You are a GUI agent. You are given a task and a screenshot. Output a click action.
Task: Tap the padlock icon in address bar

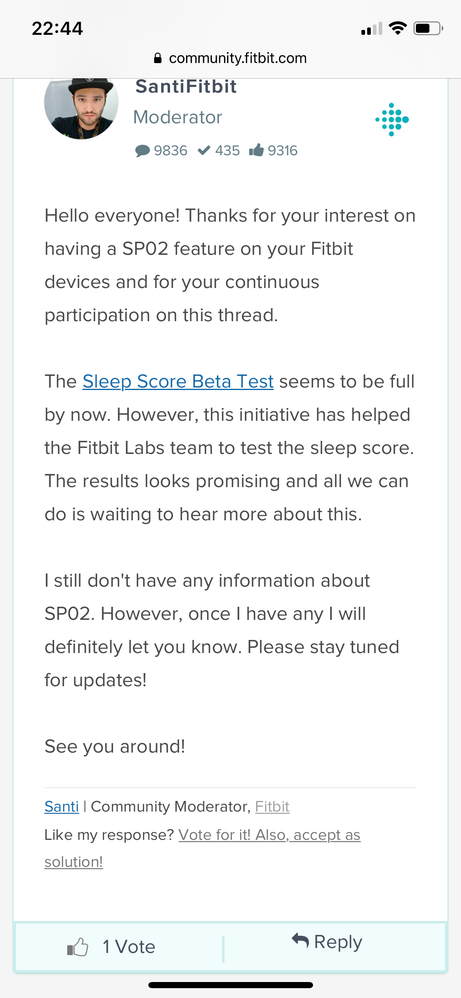pyautogui.click(x=158, y=59)
